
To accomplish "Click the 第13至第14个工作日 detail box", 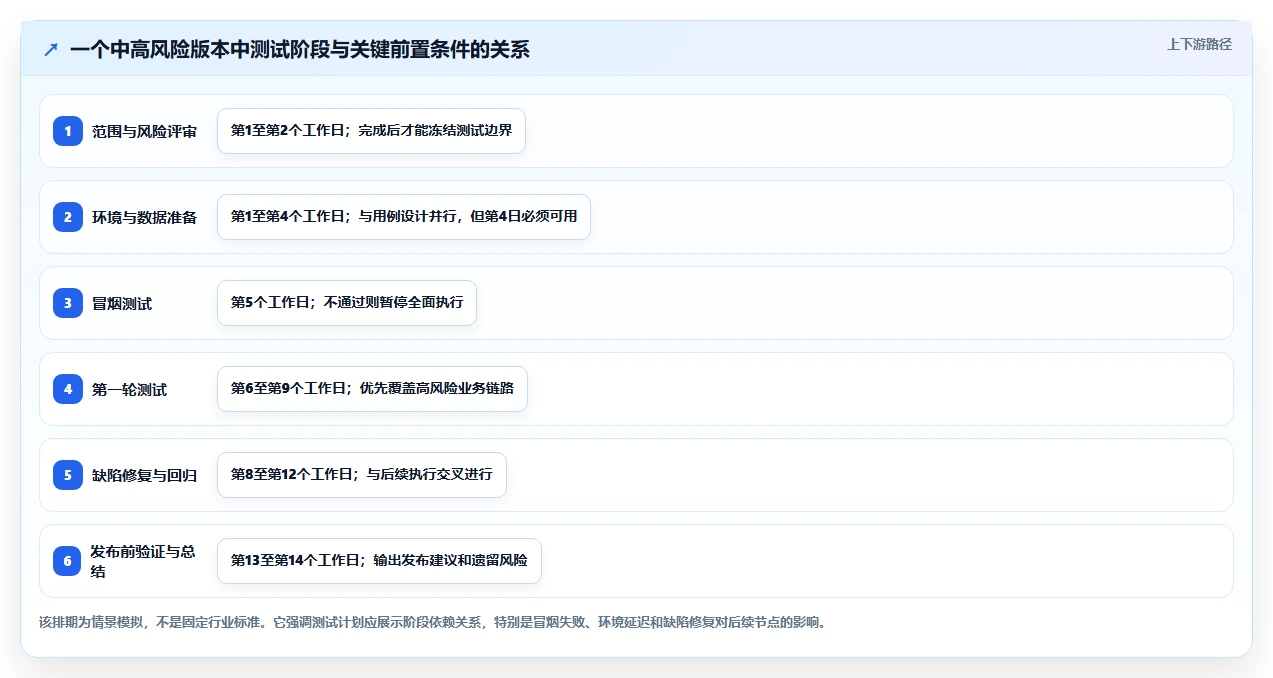I will [379, 561].
